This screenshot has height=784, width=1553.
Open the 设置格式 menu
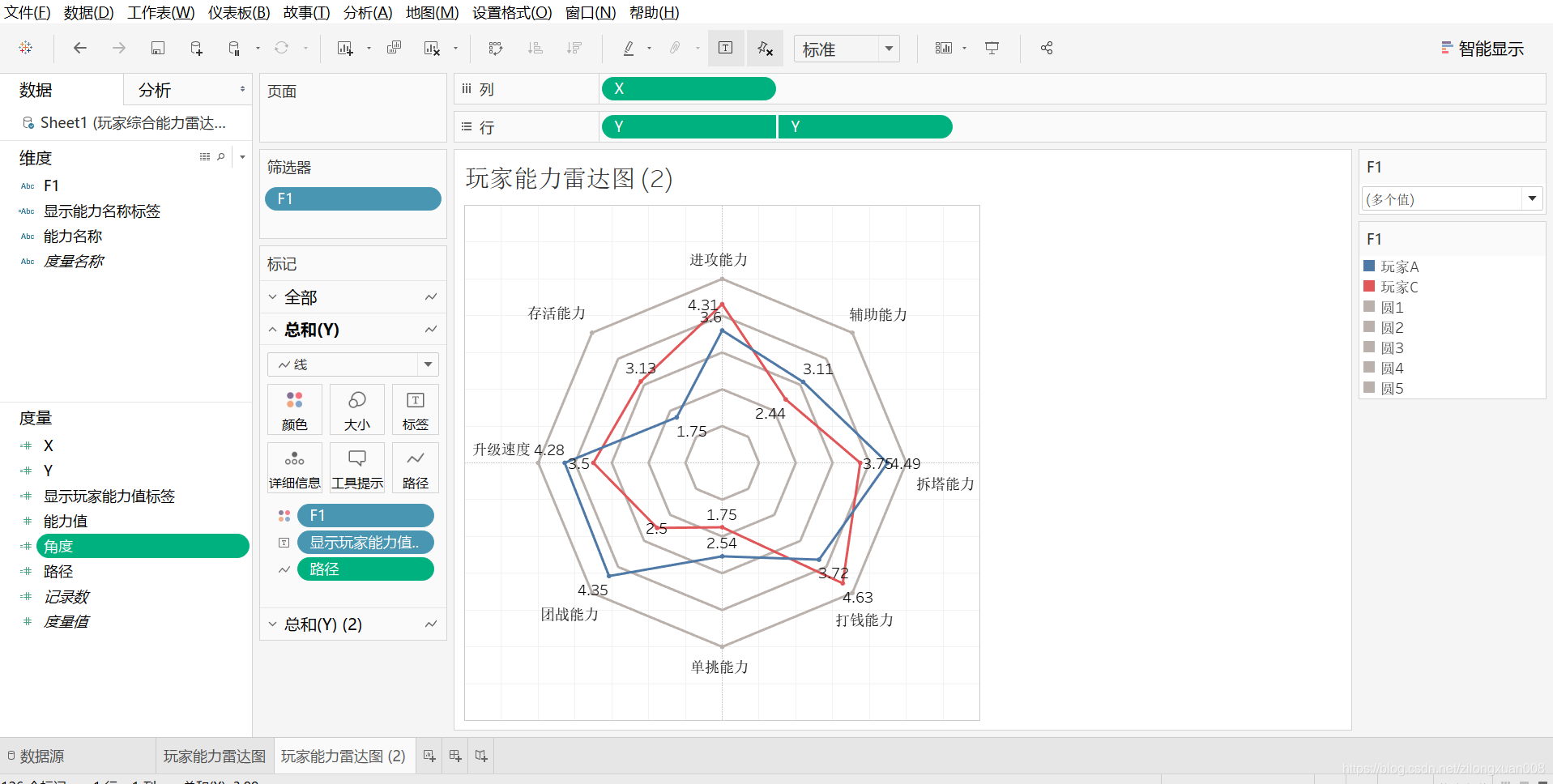[512, 12]
